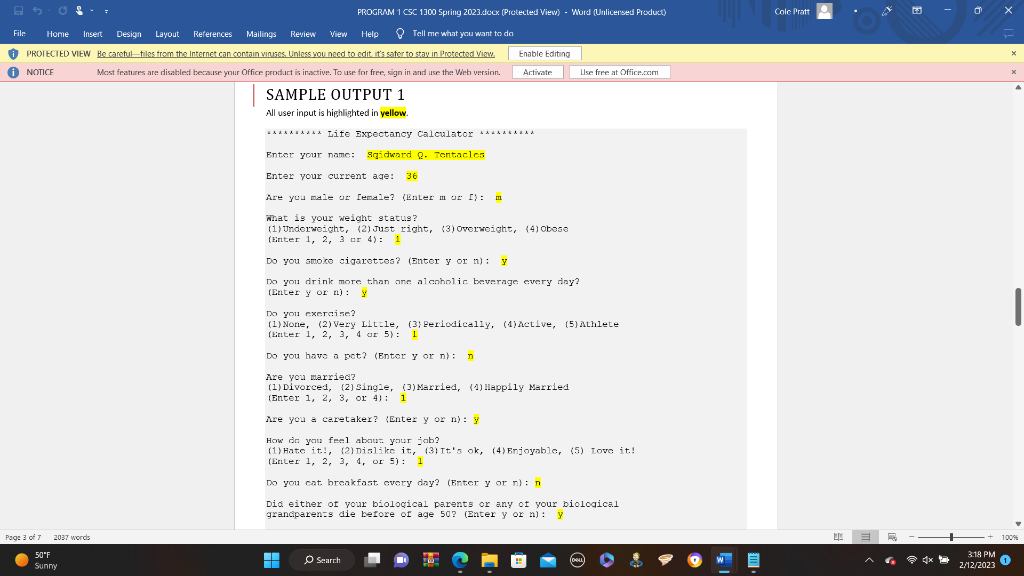Click the zoom out minus button
Screen dimensions: 1024x576
[x=912, y=537]
